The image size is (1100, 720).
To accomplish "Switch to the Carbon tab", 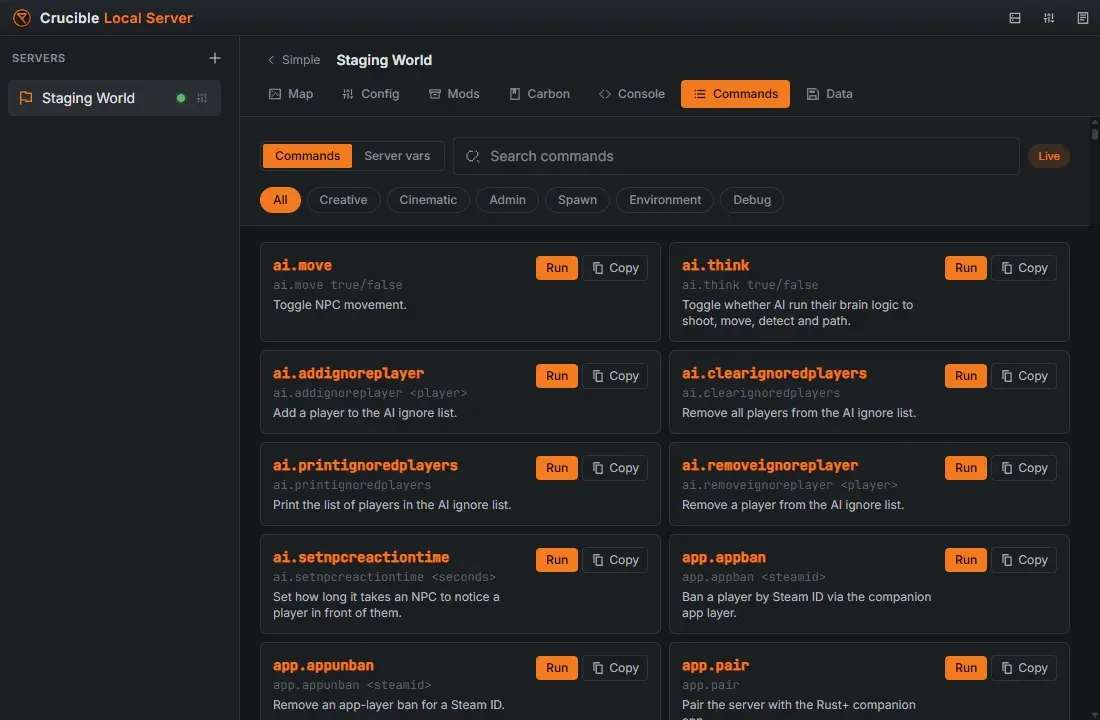I will (x=539, y=93).
